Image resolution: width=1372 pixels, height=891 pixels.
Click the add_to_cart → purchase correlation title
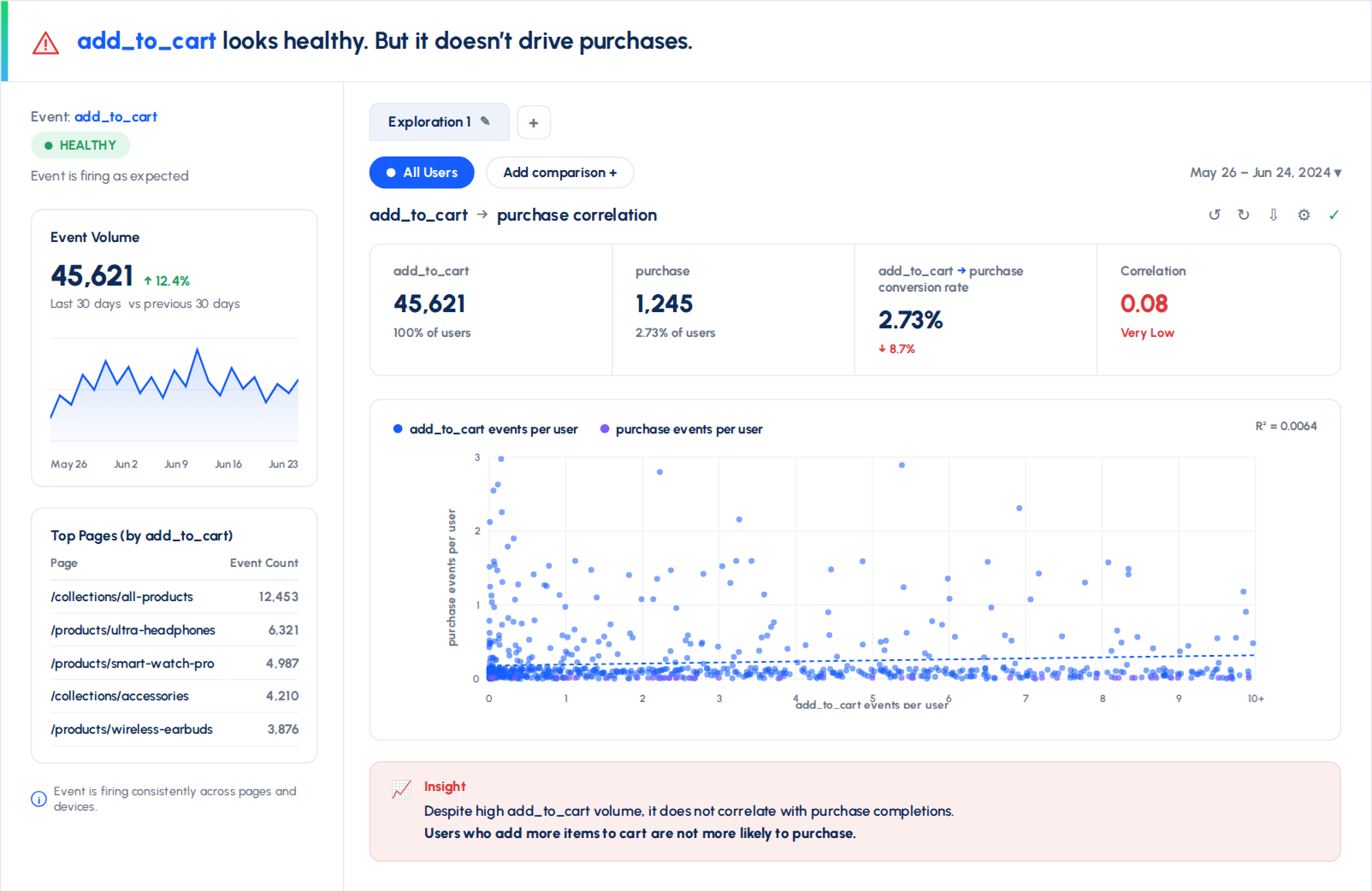513,215
